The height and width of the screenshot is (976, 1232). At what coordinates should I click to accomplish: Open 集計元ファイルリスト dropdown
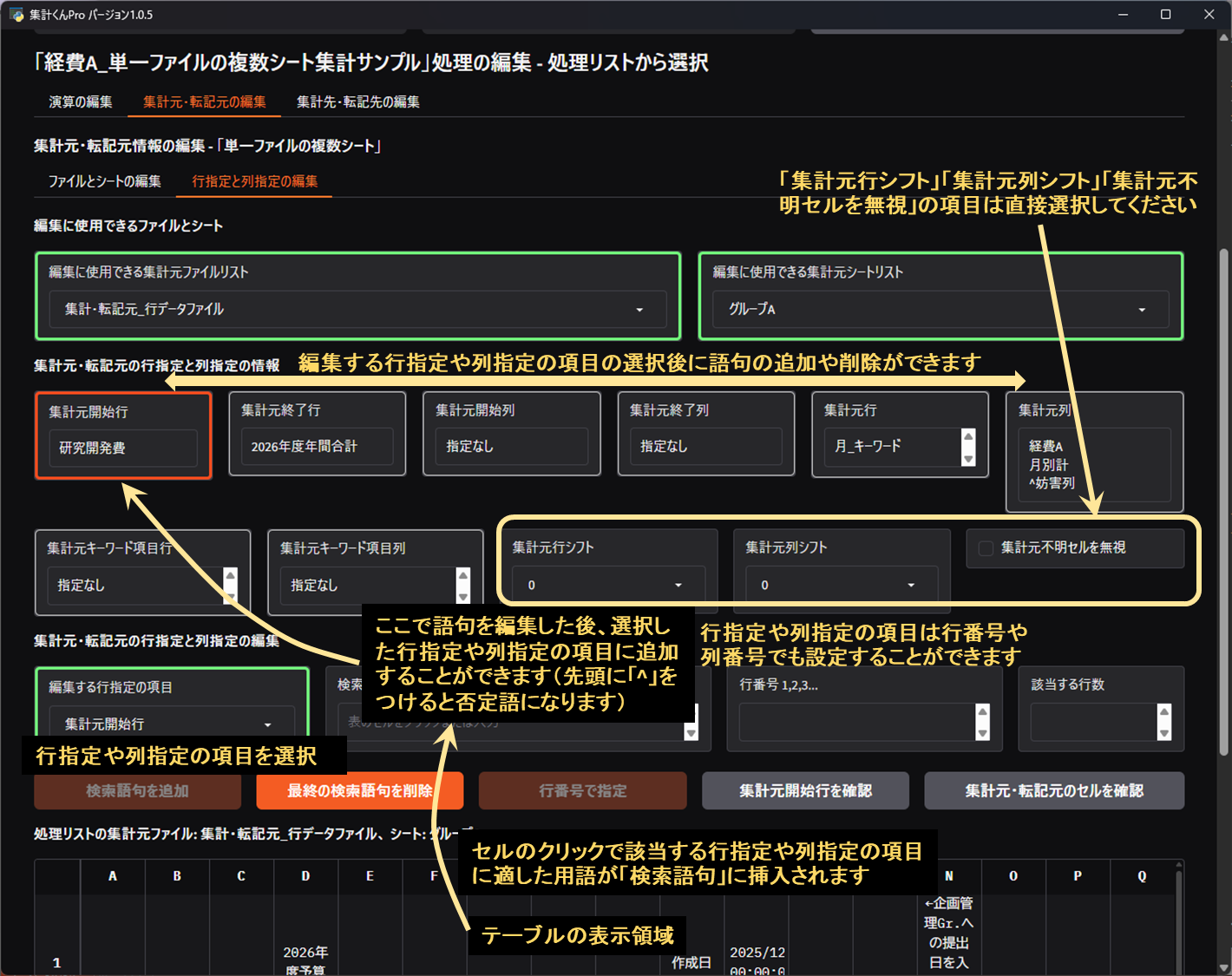tap(357, 310)
